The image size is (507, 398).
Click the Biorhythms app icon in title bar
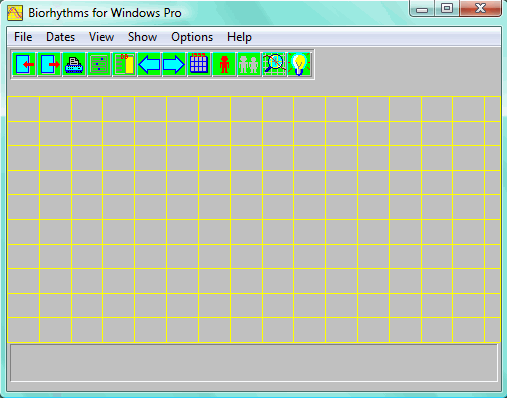coord(15,13)
